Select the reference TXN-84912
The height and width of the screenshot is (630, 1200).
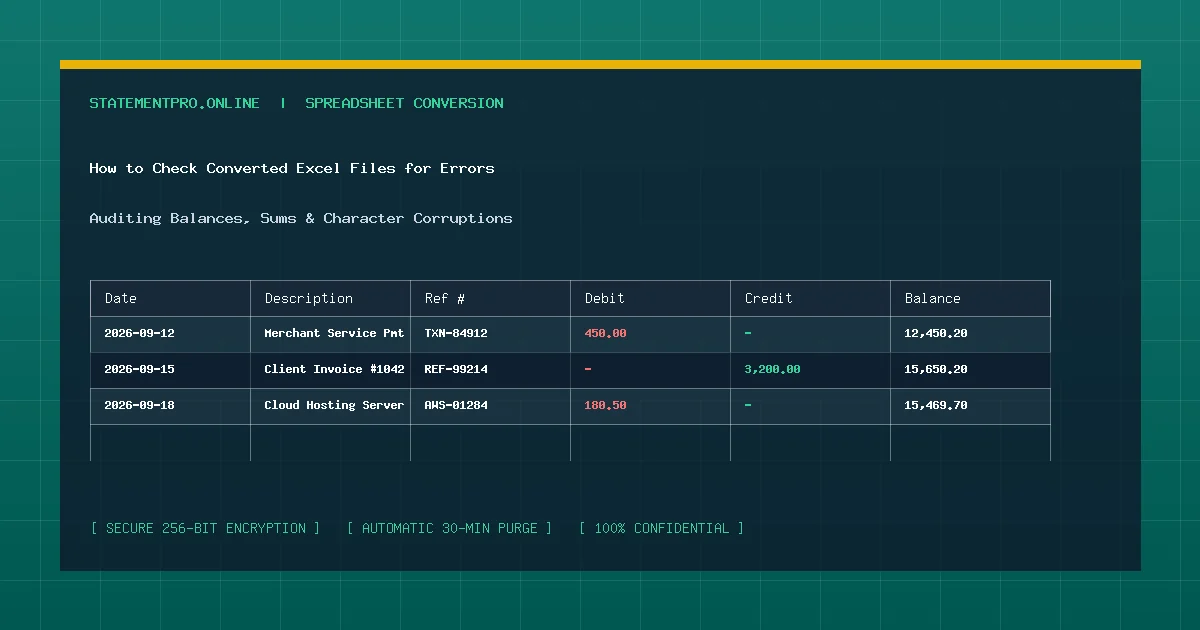pyautogui.click(x=456, y=333)
